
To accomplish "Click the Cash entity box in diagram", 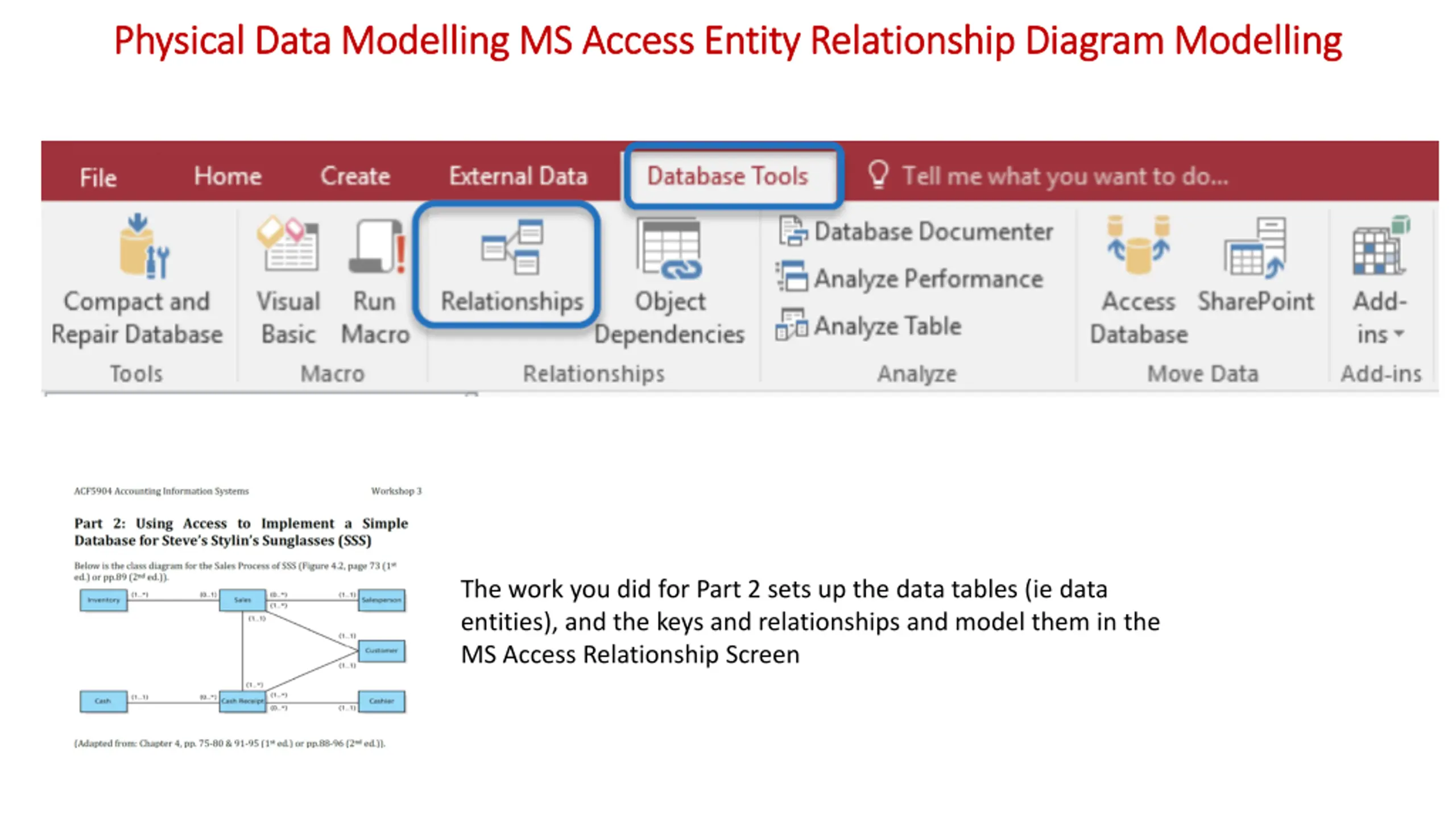I will (x=104, y=701).
